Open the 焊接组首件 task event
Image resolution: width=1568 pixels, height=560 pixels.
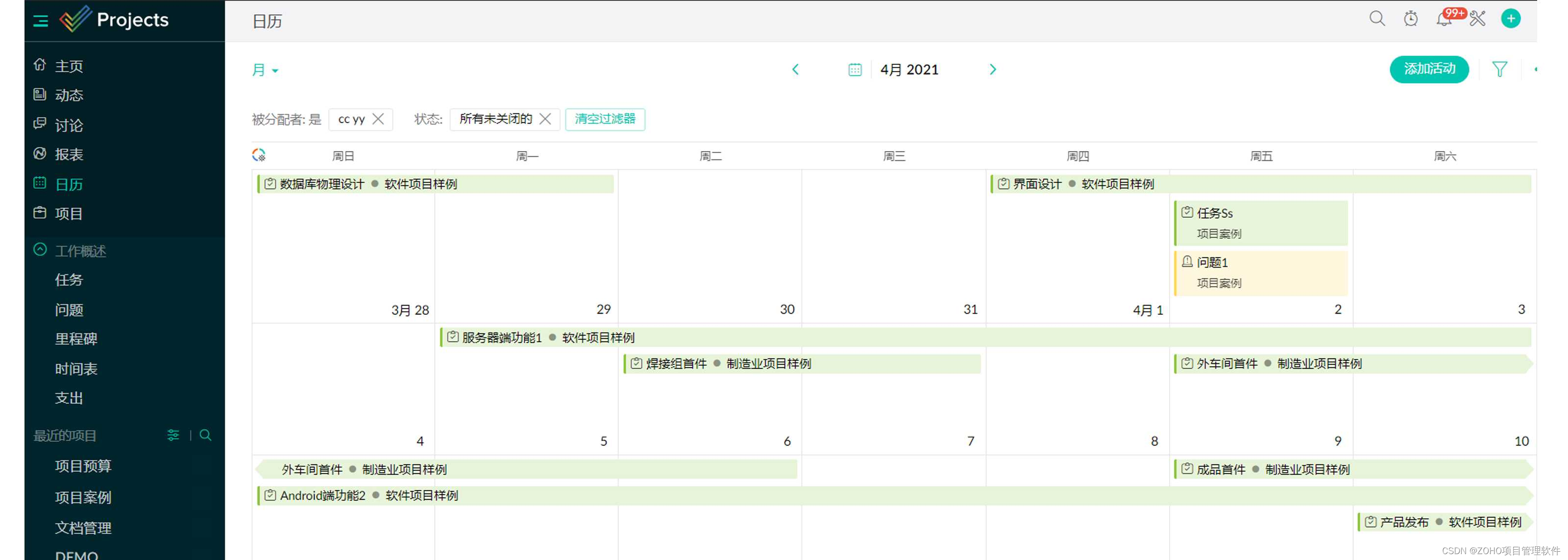(x=802, y=364)
